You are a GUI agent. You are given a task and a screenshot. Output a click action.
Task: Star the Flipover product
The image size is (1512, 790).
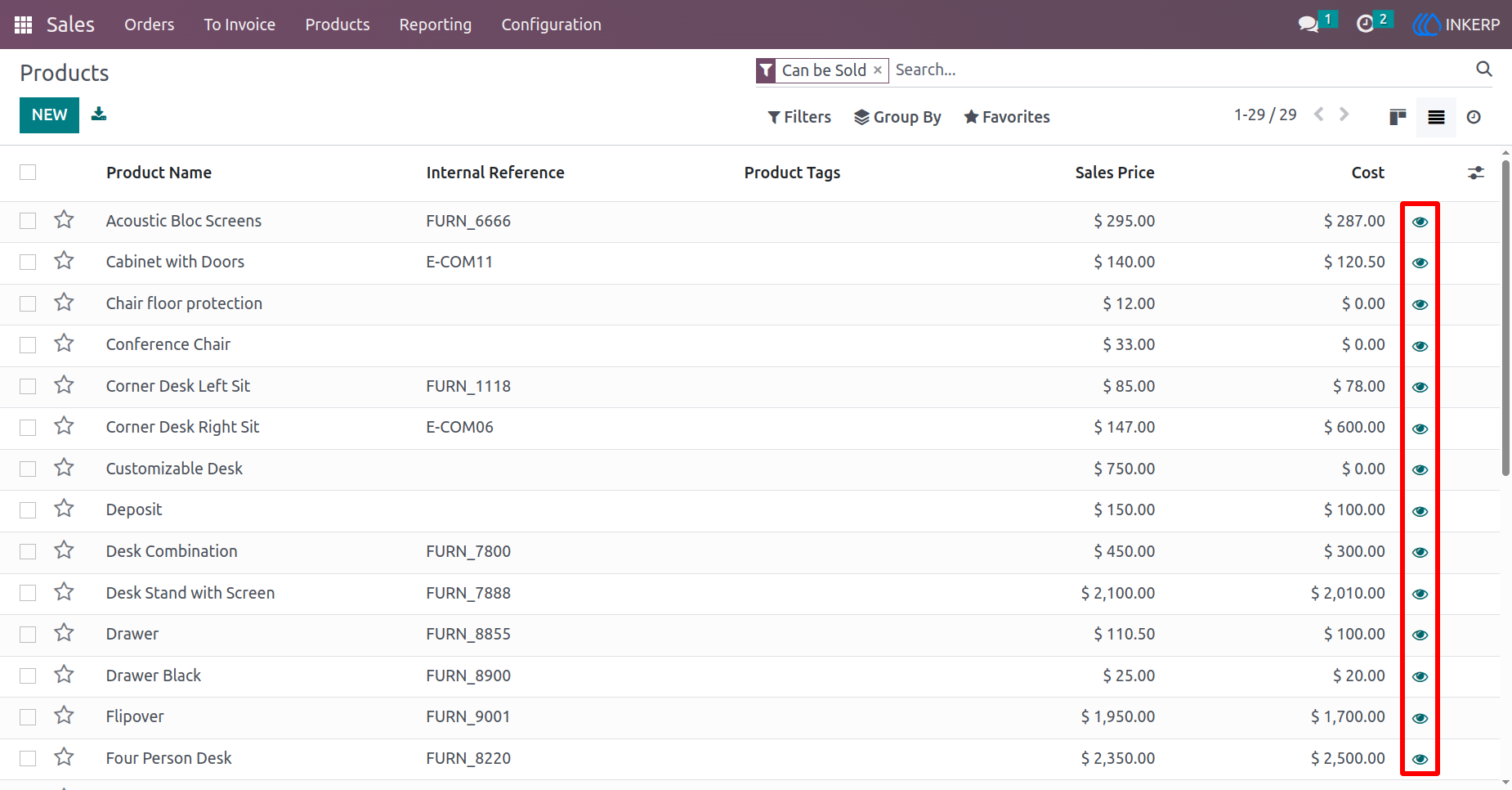point(64,716)
